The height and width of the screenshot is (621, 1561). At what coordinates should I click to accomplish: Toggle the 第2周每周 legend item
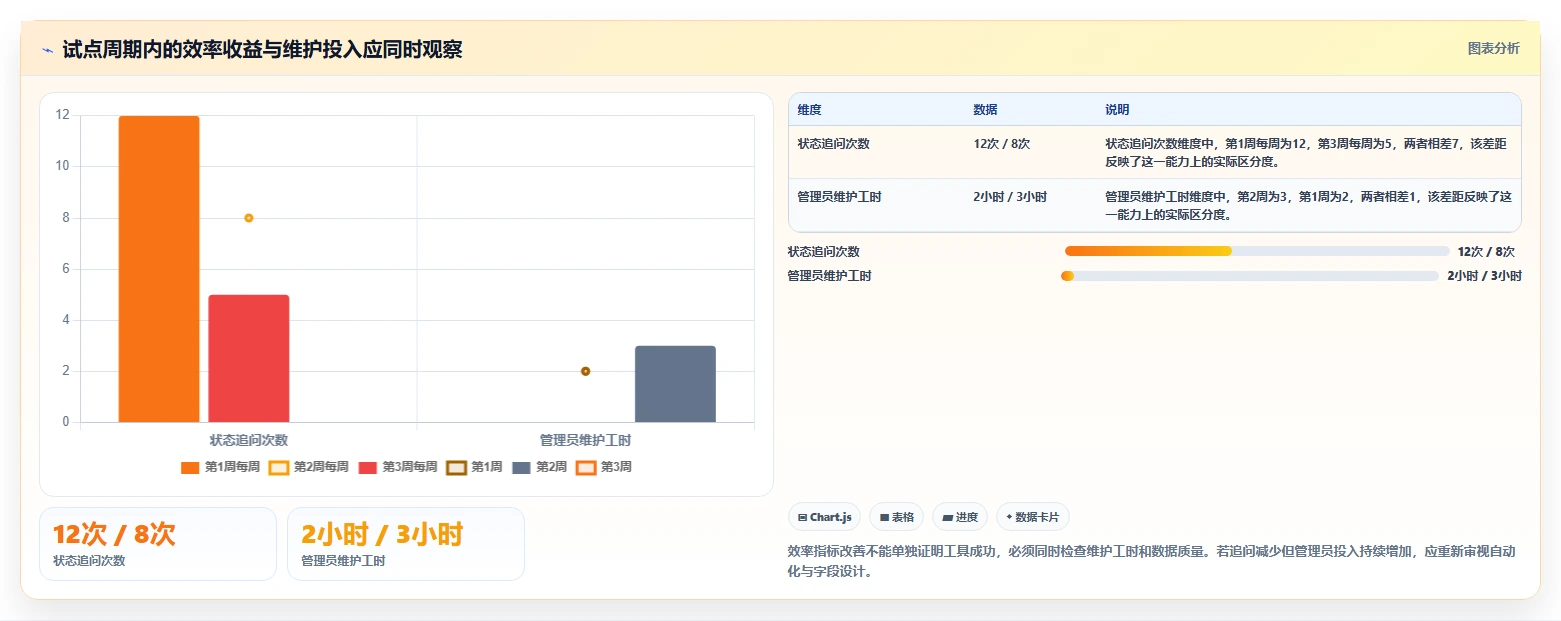click(309, 467)
